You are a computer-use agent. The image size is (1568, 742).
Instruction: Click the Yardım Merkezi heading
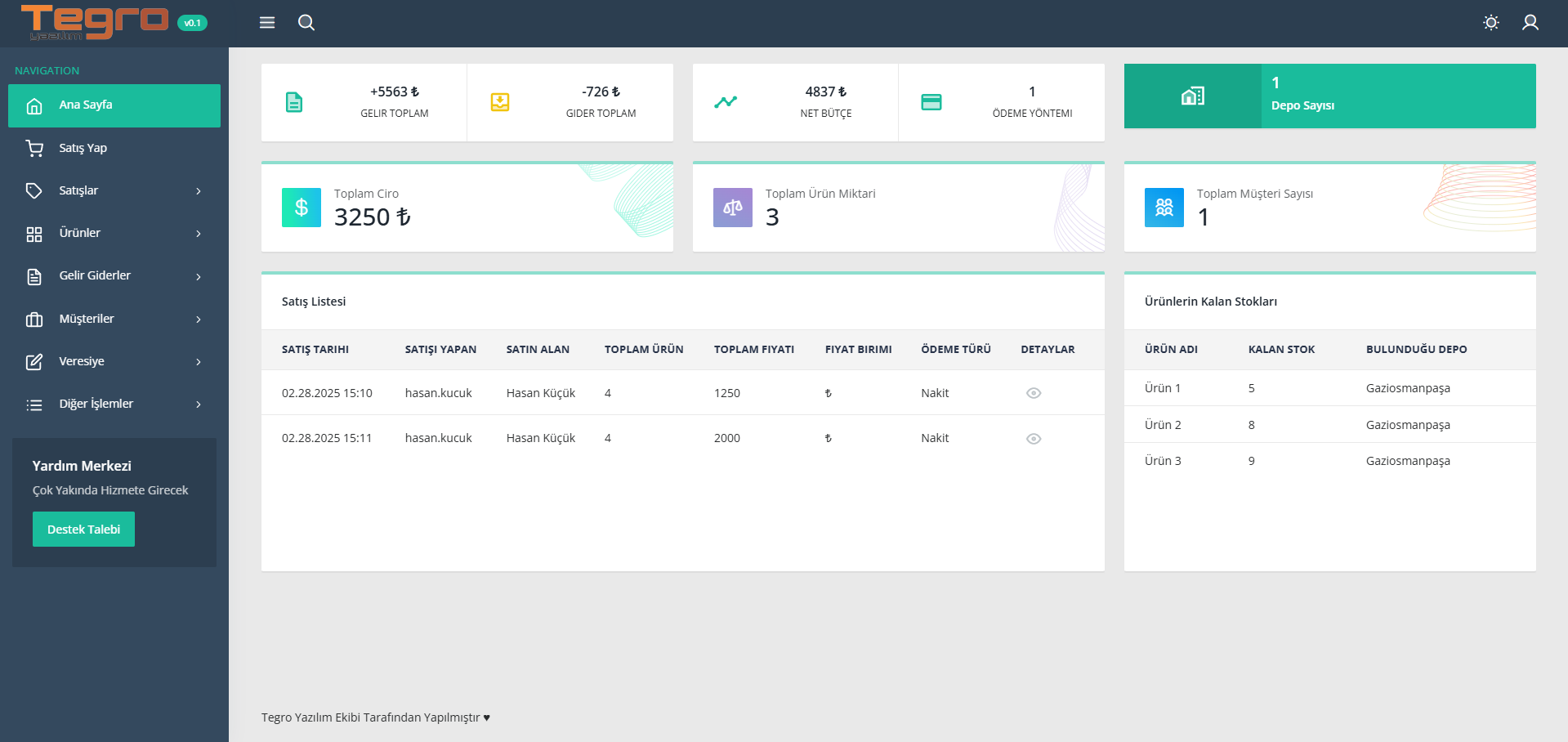pos(82,466)
